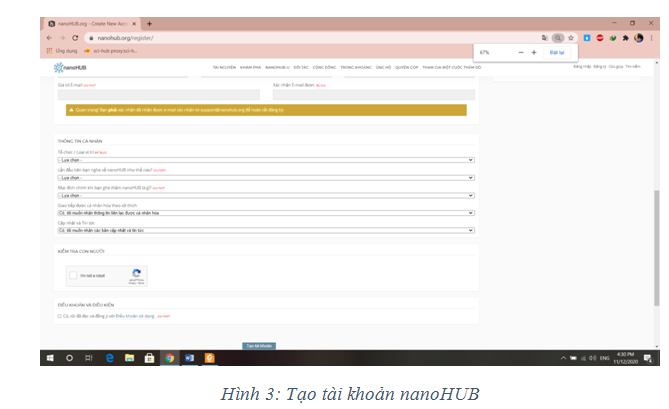Open the "TÀI NGUYÊN" navigation menu

223,67
